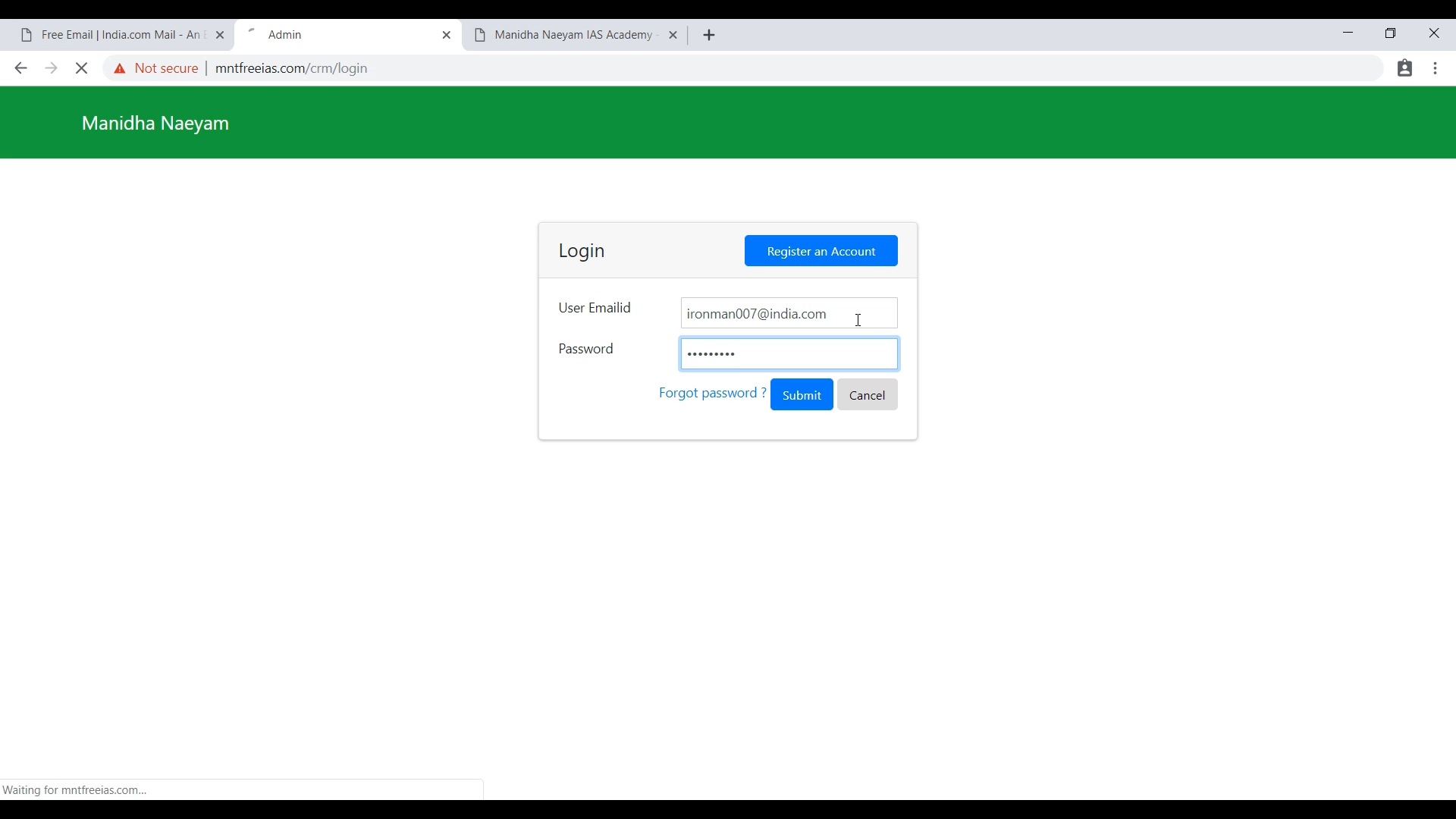Click the Password input field

point(789,353)
